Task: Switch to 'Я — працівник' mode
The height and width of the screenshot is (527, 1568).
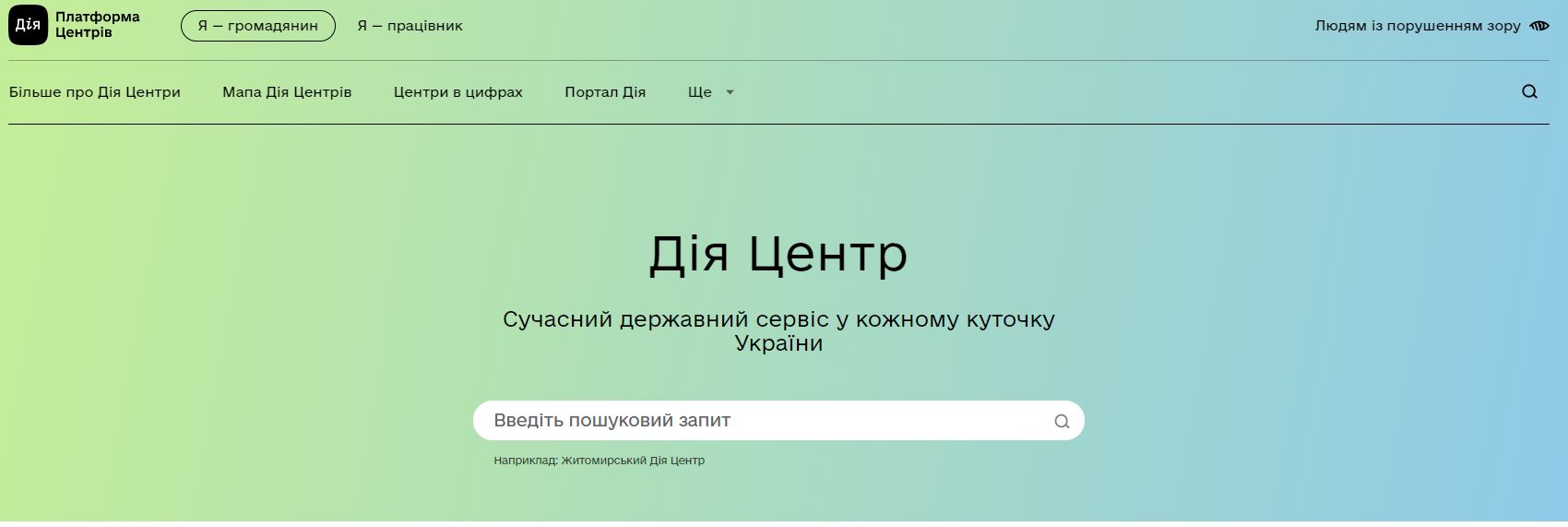Action: tap(410, 26)
